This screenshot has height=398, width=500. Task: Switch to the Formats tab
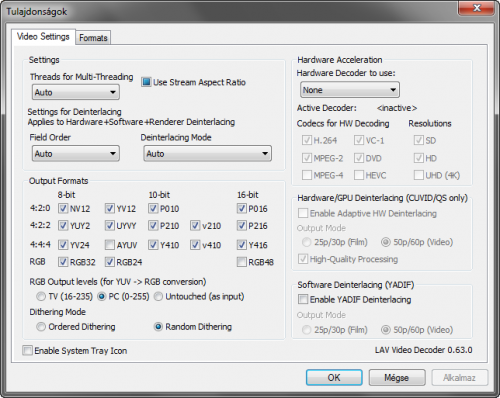pos(93,38)
